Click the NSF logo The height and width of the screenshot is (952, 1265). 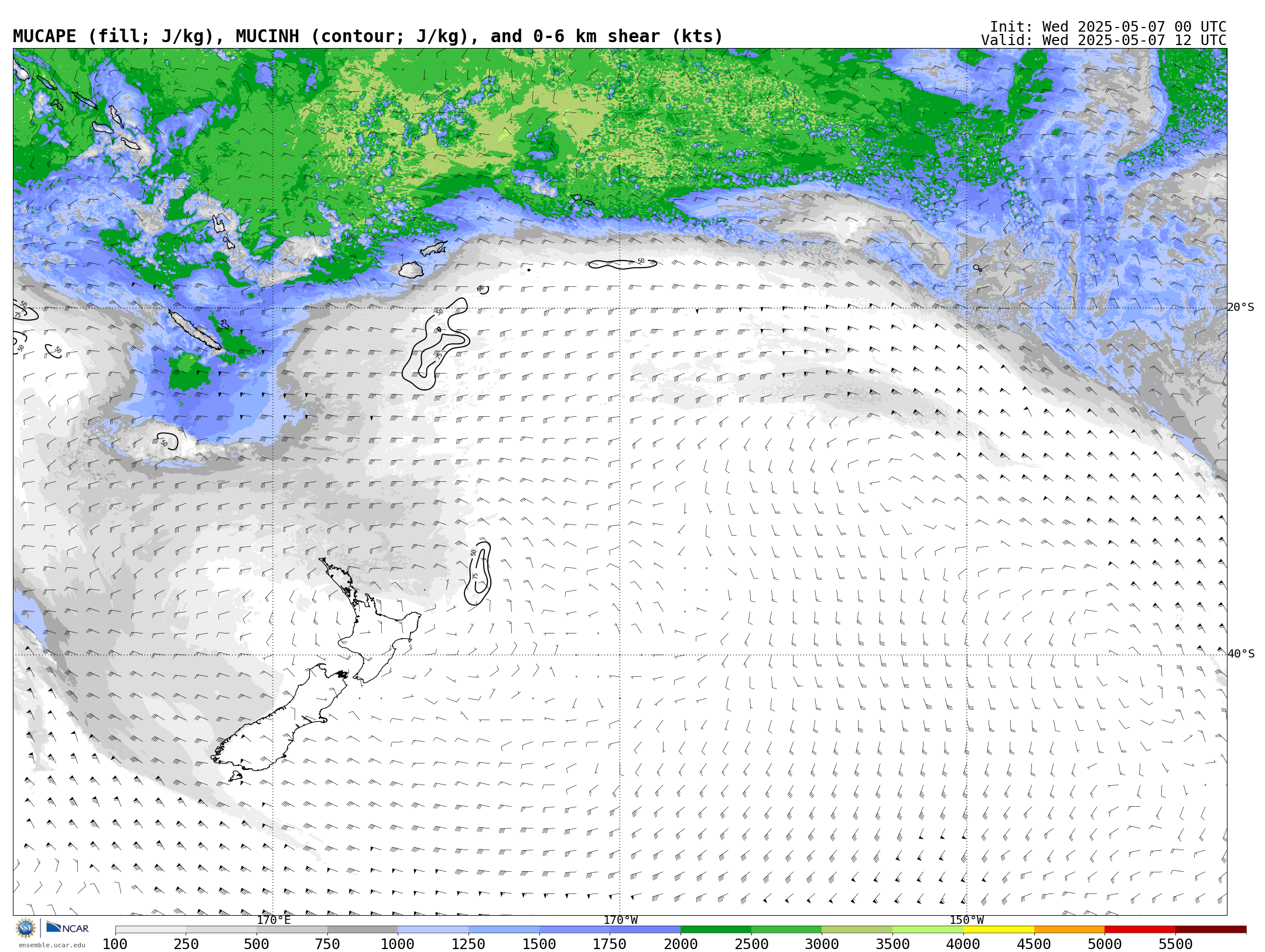(x=25, y=928)
